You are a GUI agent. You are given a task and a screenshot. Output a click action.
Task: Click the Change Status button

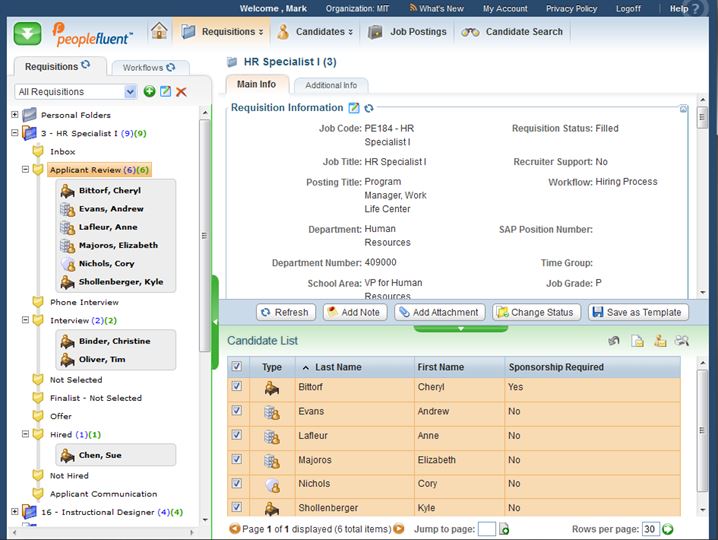[x=536, y=312]
